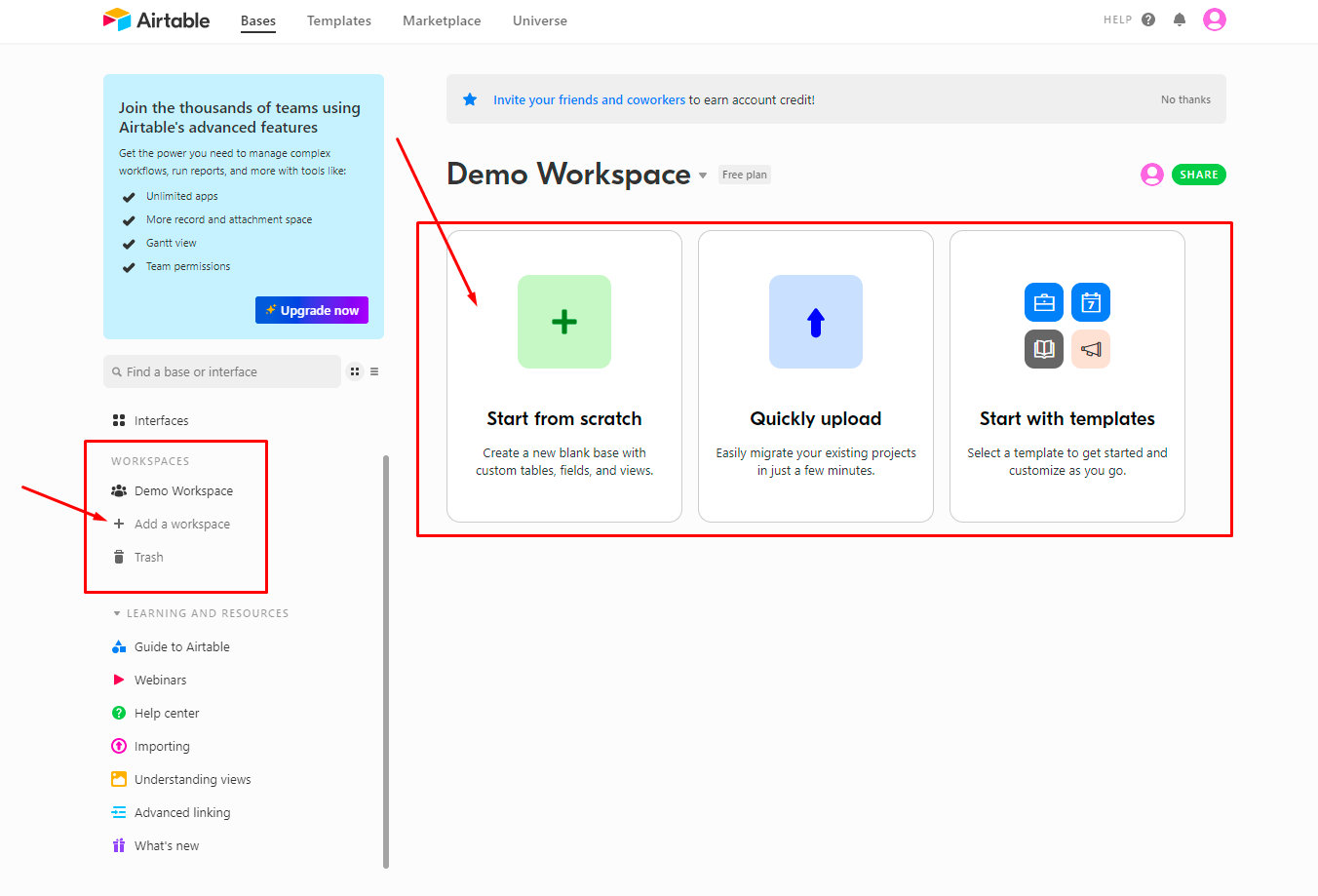1318x896 pixels.
Task: Open the Quickly upload card title
Action: pos(816,418)
